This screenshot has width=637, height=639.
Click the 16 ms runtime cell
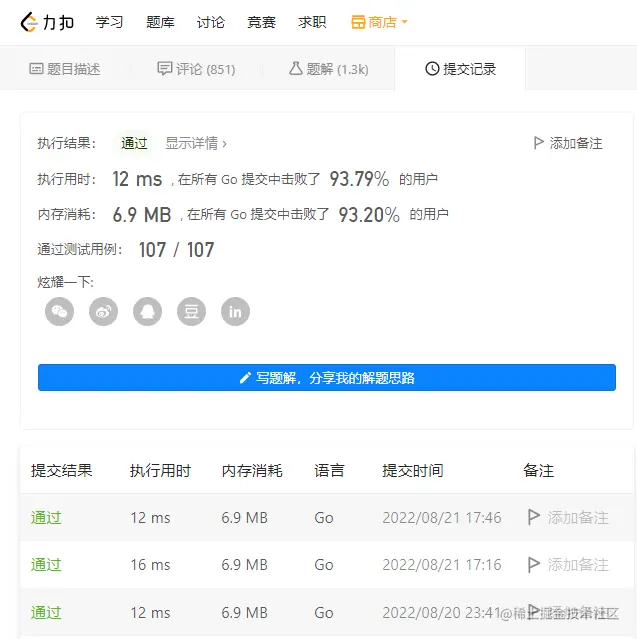(x=150, y=565)
